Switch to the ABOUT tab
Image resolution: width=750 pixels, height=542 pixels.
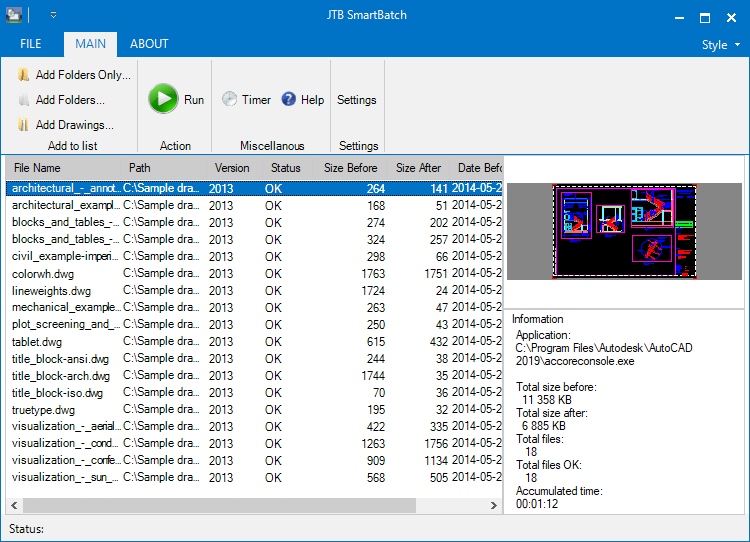[x=149, y=44]
